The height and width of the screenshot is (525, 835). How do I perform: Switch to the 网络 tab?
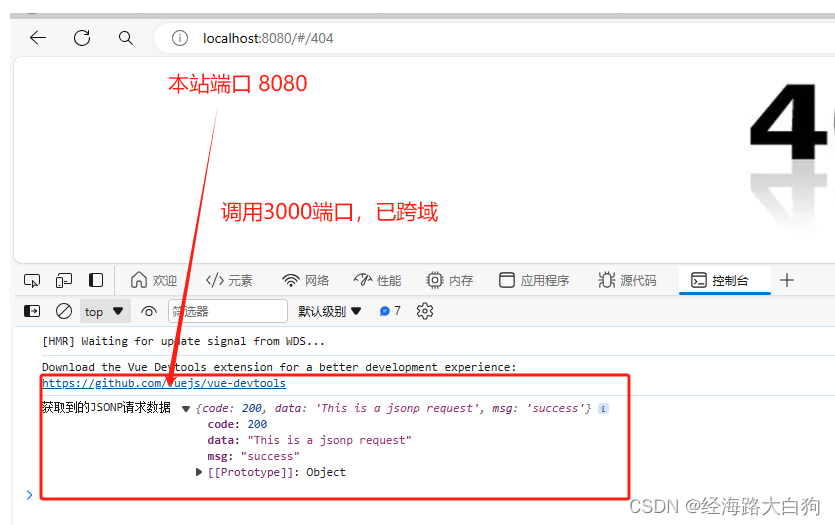[x=305, y=281]
